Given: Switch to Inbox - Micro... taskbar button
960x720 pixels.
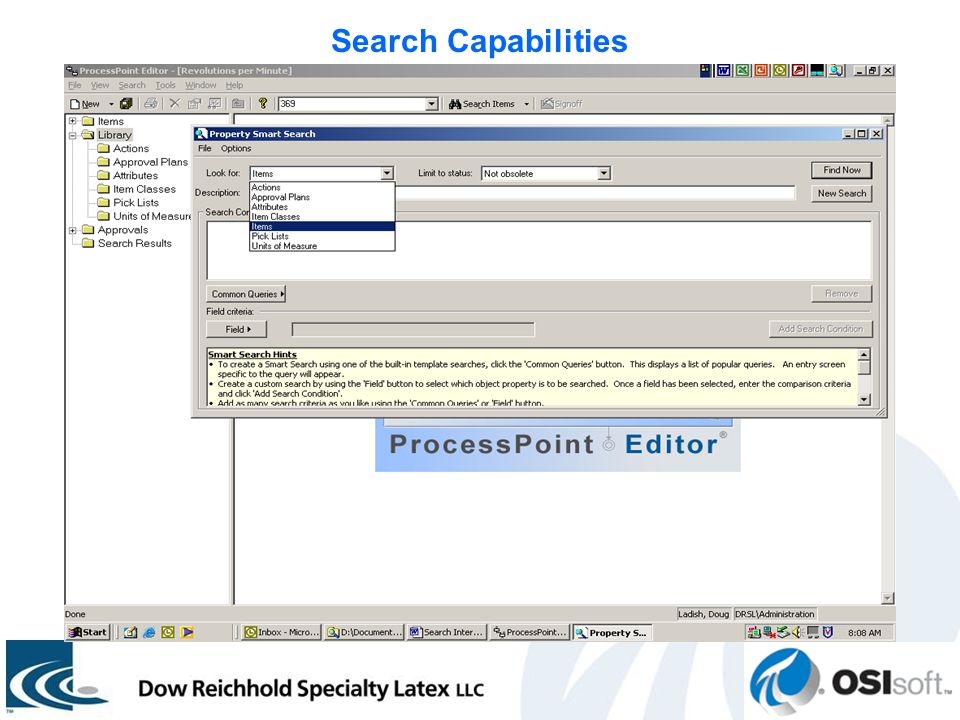Looking at the screenshot, I should tap(280, 632).
